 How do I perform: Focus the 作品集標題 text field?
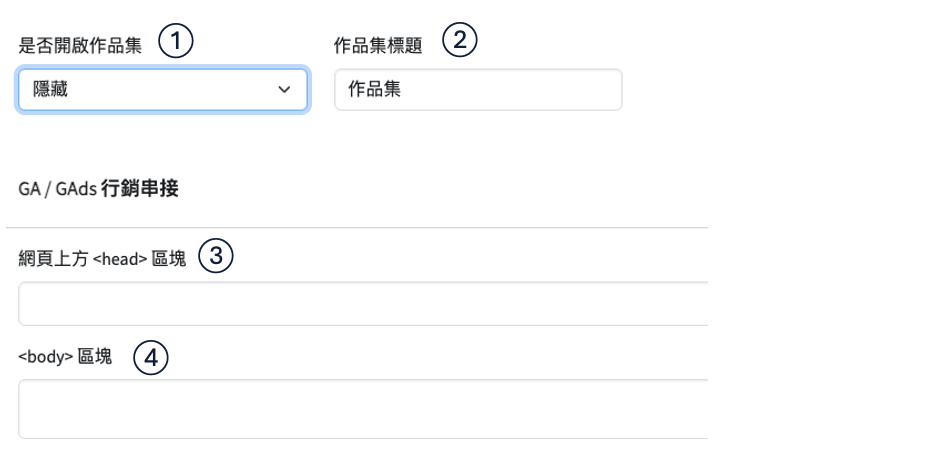[x=478, y=90]
